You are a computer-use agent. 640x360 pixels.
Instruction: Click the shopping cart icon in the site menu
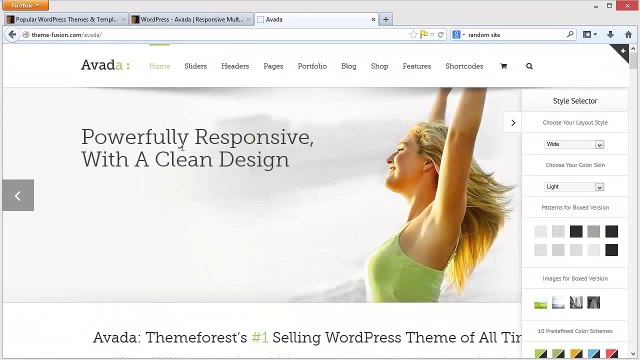504,66
